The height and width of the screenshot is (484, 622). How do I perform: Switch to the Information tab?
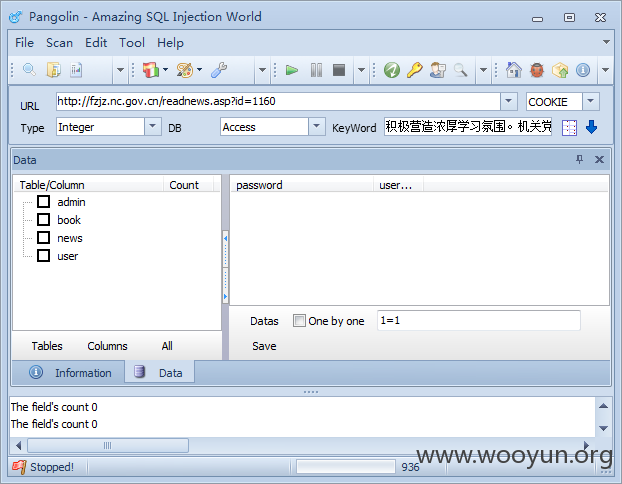coord(70,373)
